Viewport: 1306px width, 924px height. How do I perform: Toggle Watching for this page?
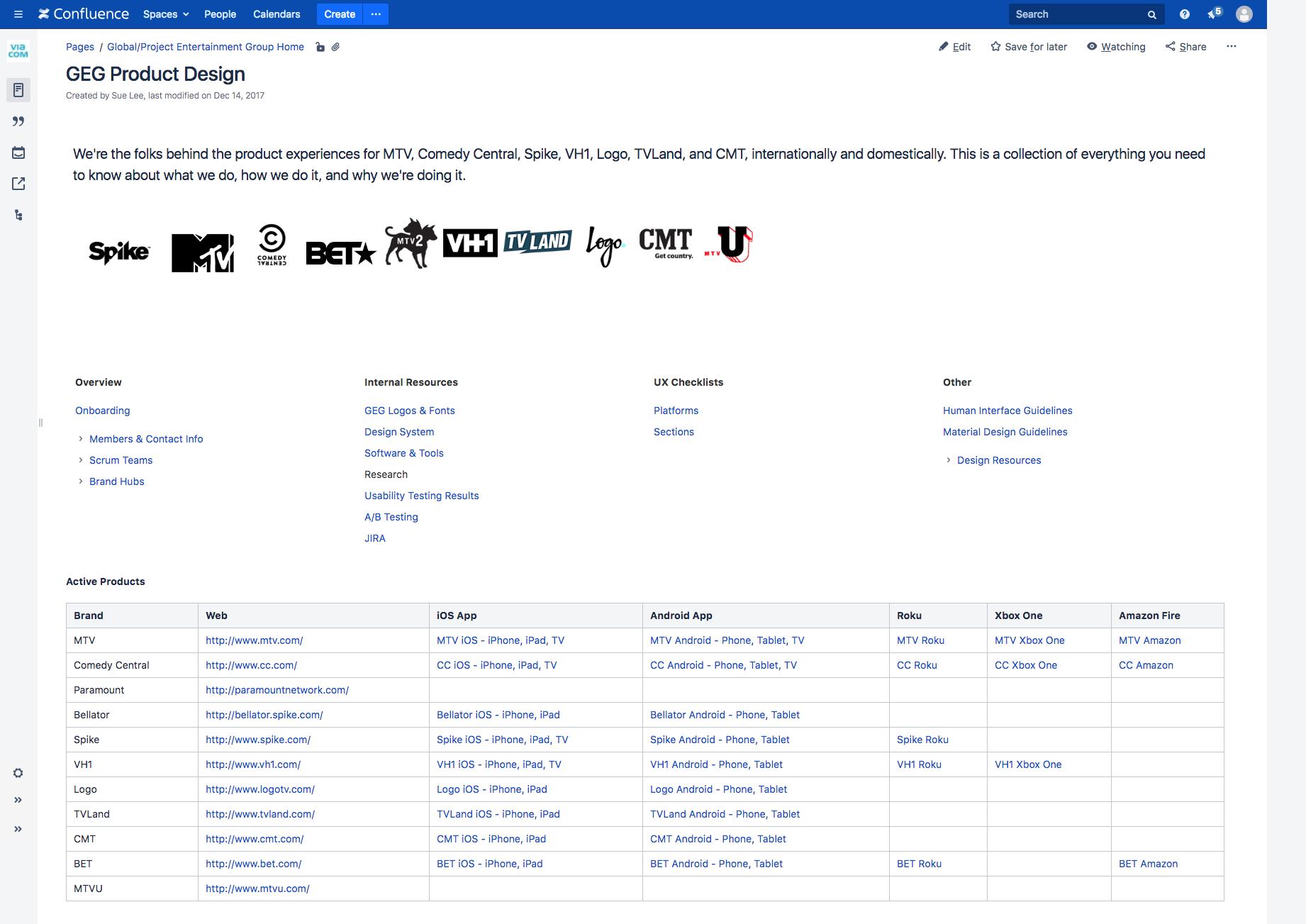pyautogui.click(x=1116, y=47)
